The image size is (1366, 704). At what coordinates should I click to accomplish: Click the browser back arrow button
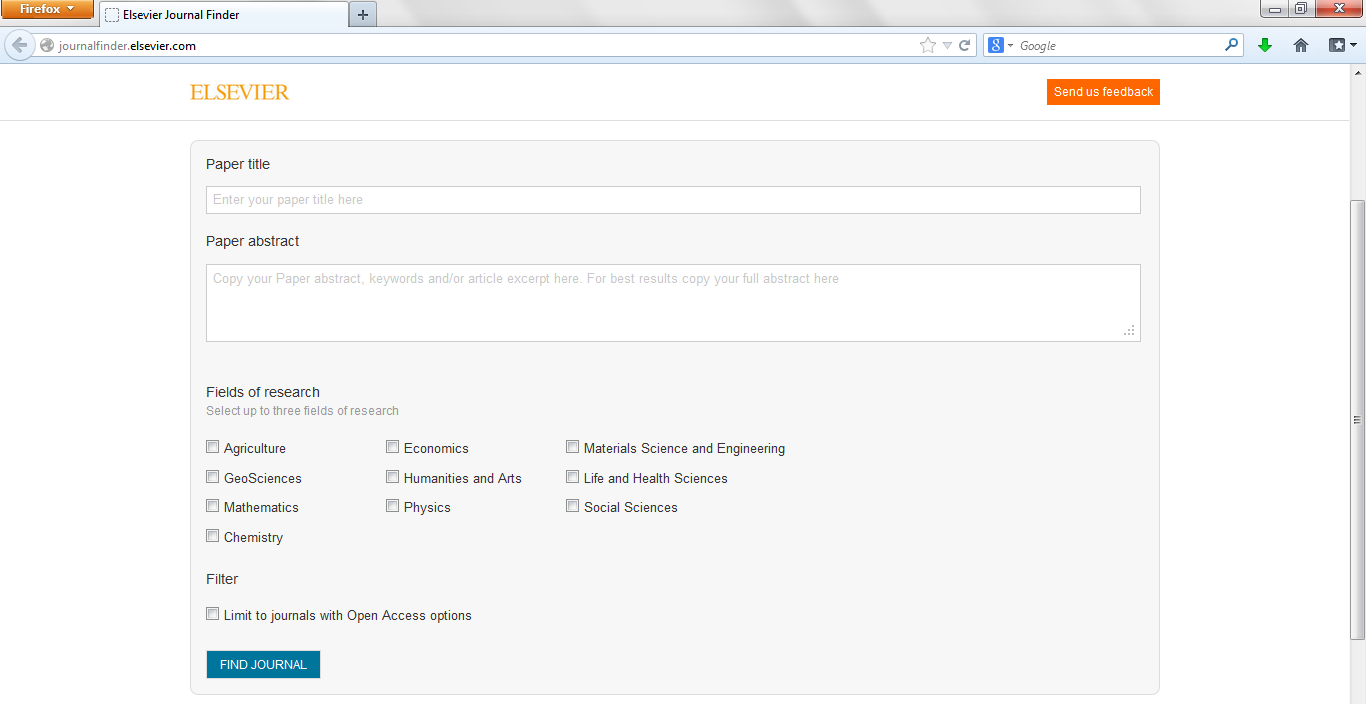click(x=19, y=45)
